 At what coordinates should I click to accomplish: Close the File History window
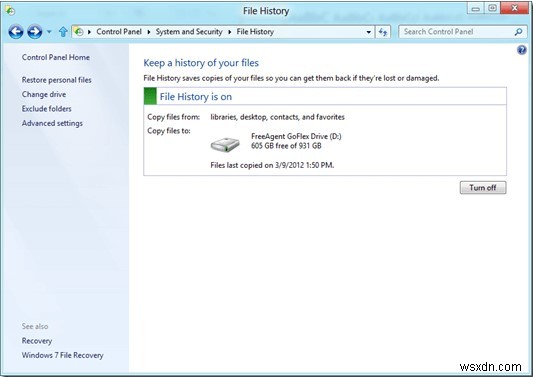515,8
